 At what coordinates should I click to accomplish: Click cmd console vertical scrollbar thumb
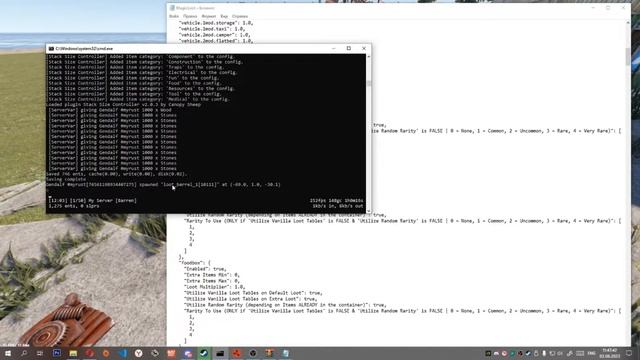(369, 83)
